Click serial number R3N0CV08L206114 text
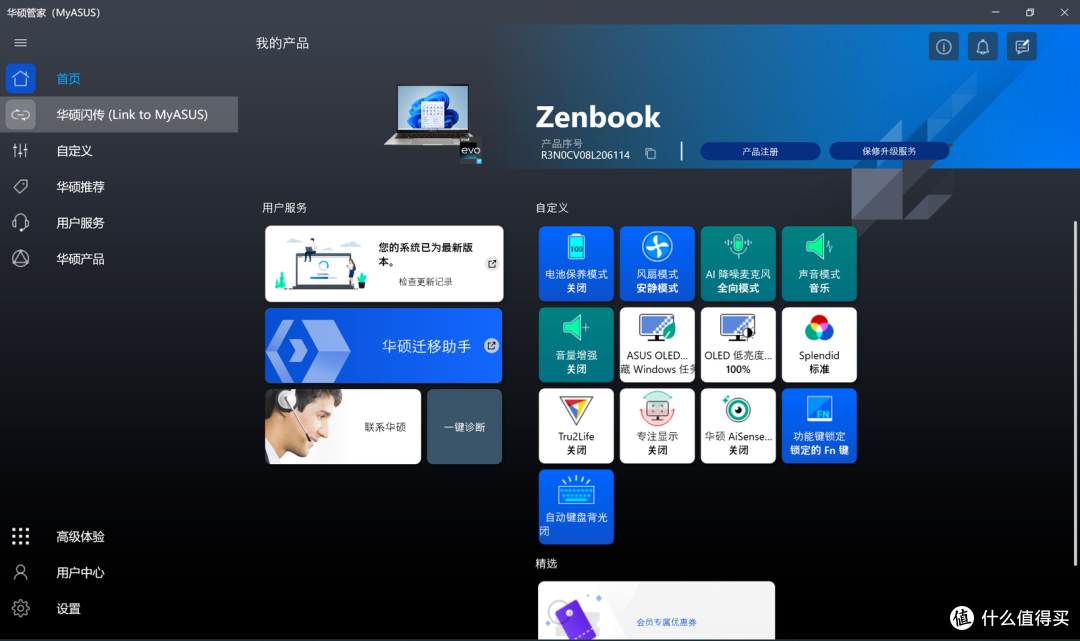Image resolution: width=1080 pixels, height=641 pixels. 585,155
